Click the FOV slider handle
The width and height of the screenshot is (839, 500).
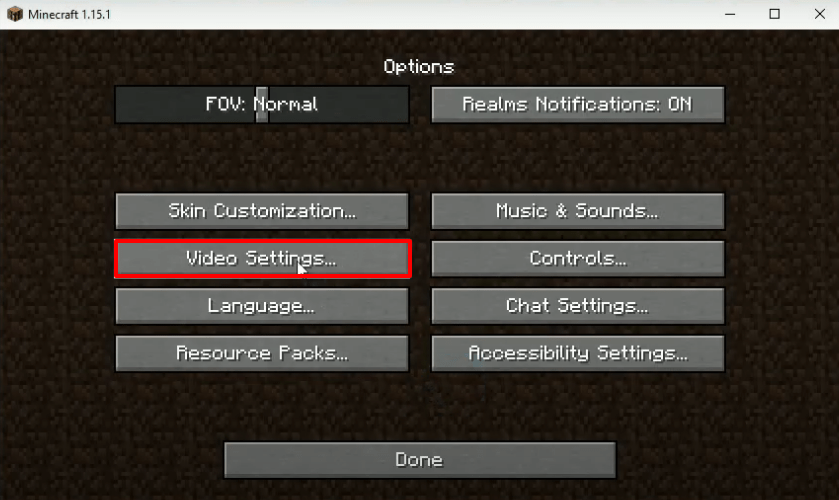click(x=262, y=104)
